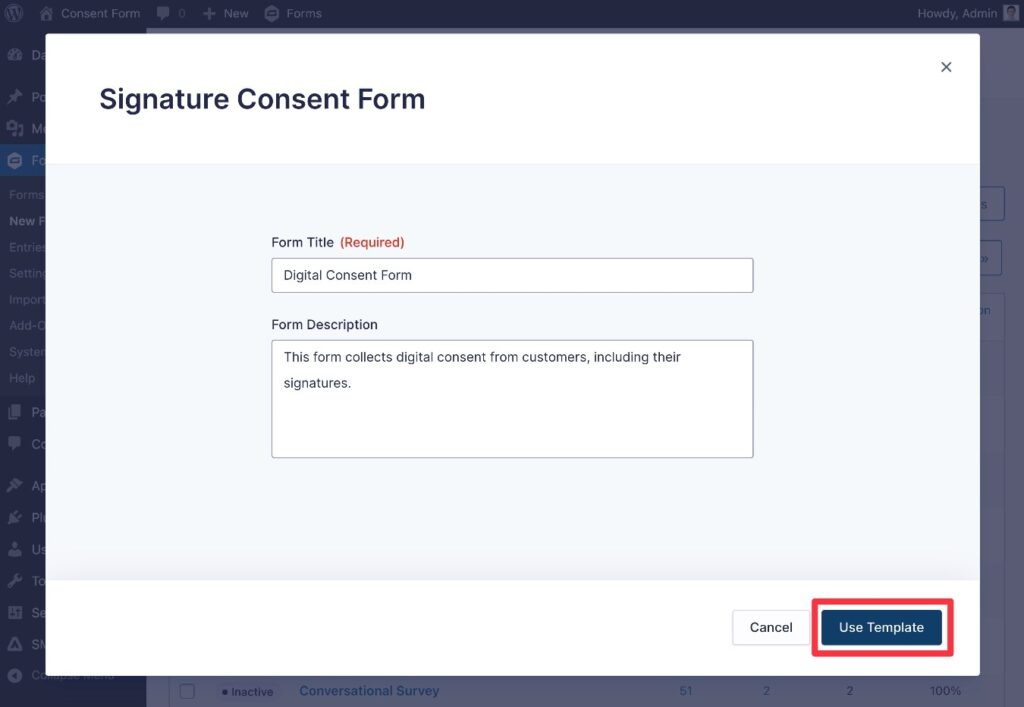Viewport: 1024px width, 707px height.
Task: Select the WPForms icon in the sidebar
Action: [17, 160]
